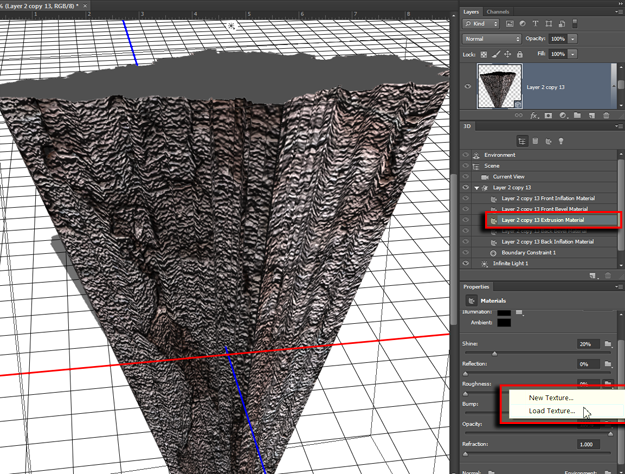Click the Ambient color swatch
The image size is (625, 474).
tap(506, 322)
